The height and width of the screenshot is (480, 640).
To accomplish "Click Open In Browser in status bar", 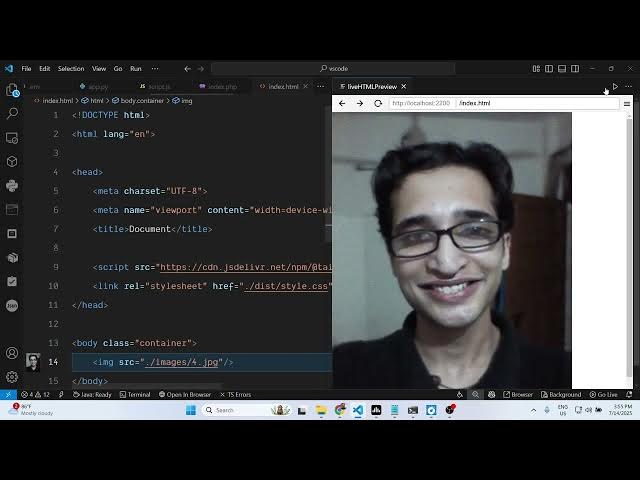I will point(185,394).
